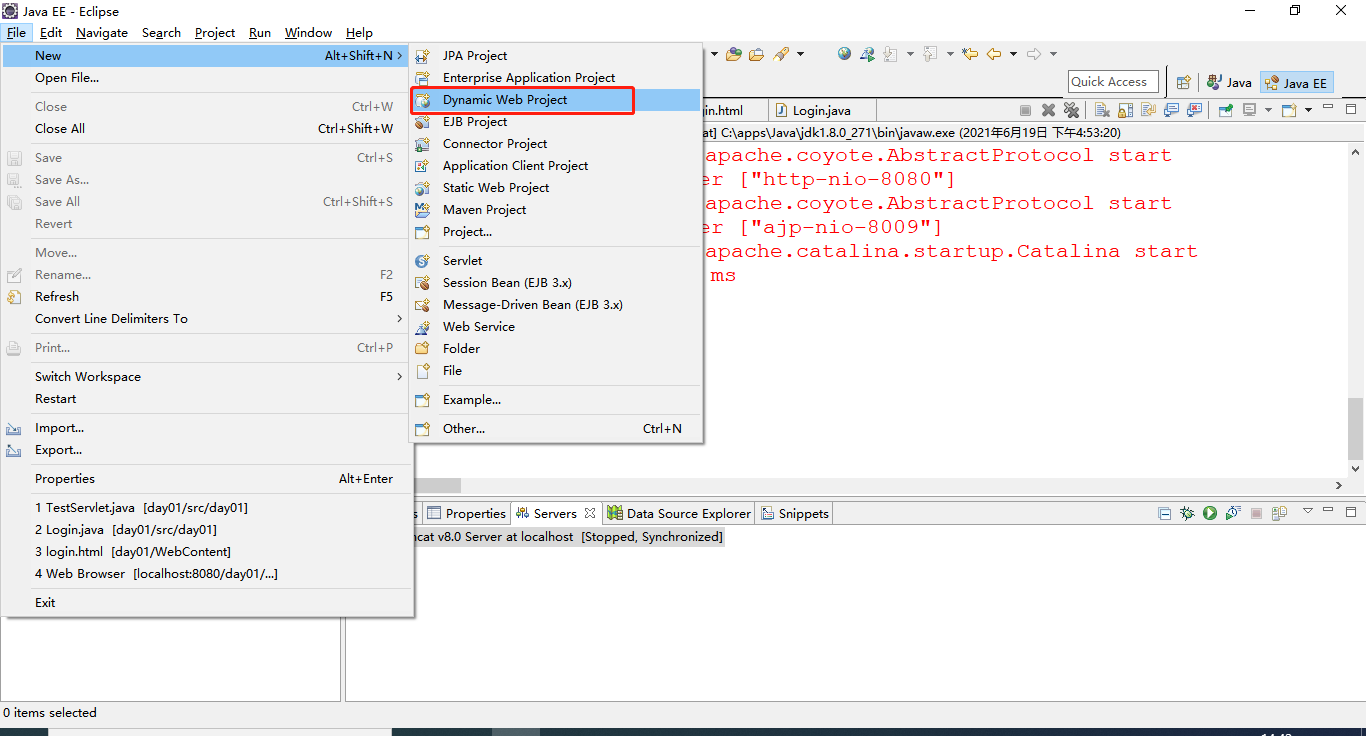The height and width of the screenshot is (736, 1366).
Task: Click Exit in the File menu
Action: click(x=207, y=603)
